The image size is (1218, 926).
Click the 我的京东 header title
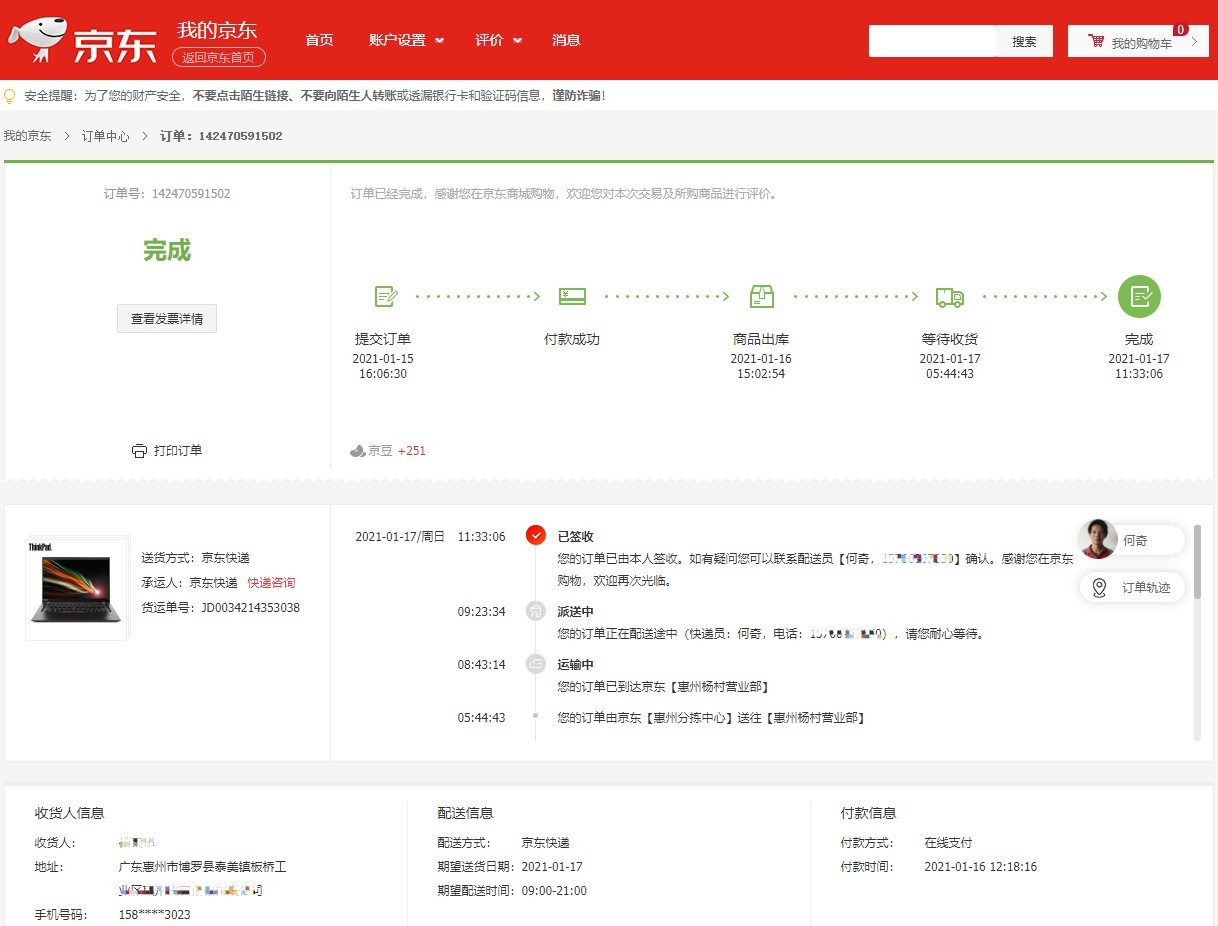tap(217, 29)
